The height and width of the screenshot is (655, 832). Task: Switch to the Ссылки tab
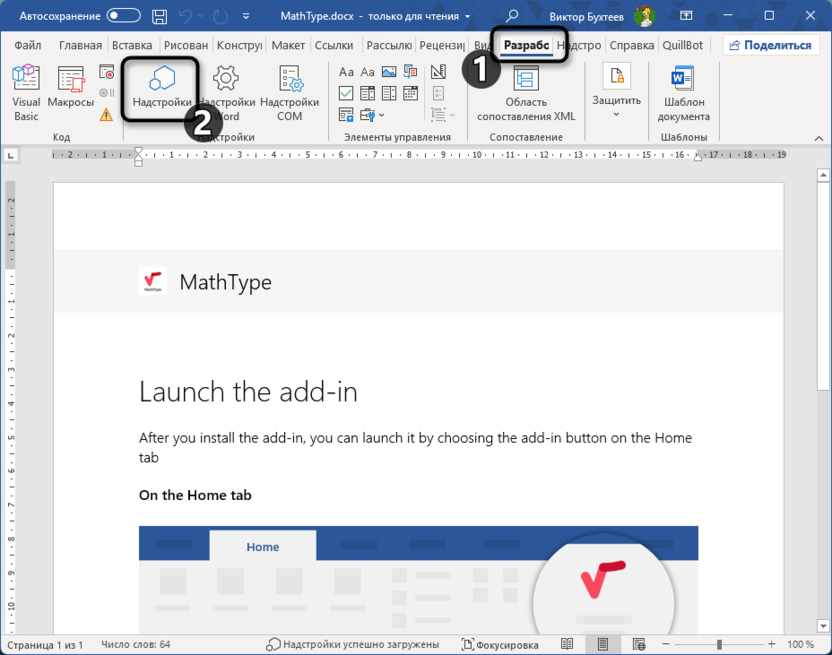click(333, 45)
